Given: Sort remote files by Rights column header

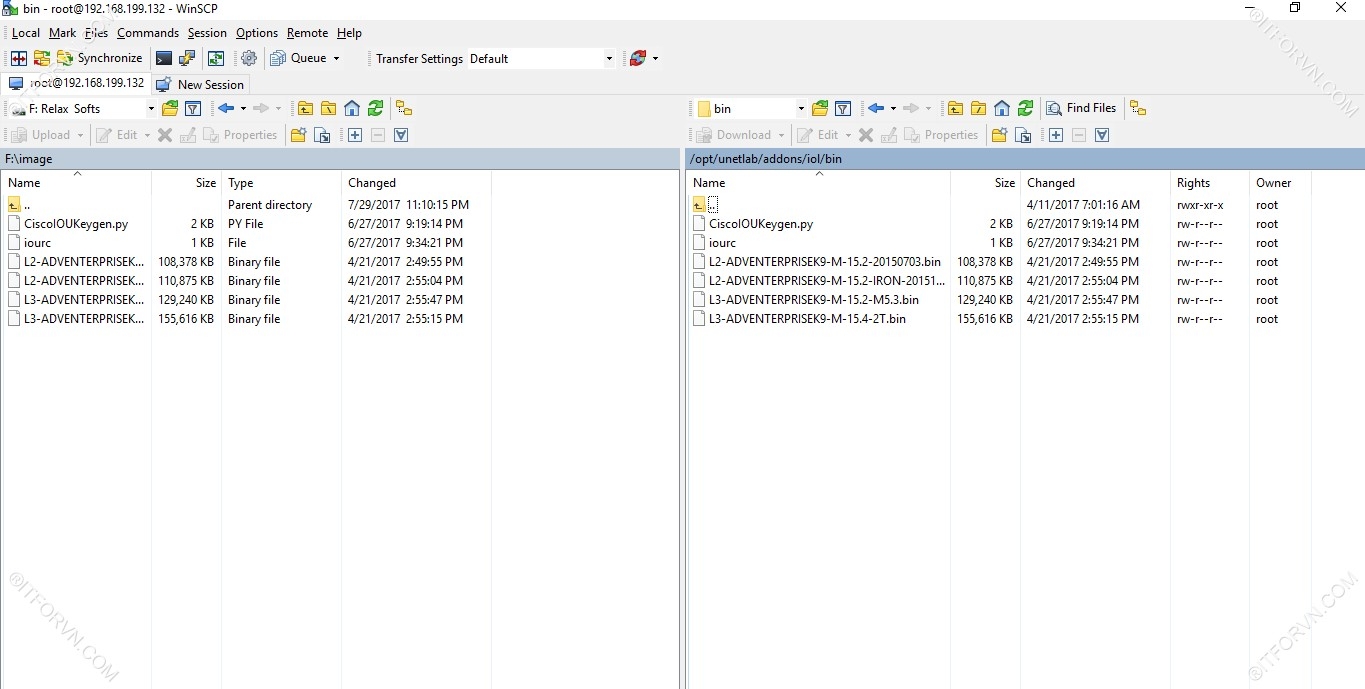Looking at the screenshot, I should click(x=1193, y=183).
